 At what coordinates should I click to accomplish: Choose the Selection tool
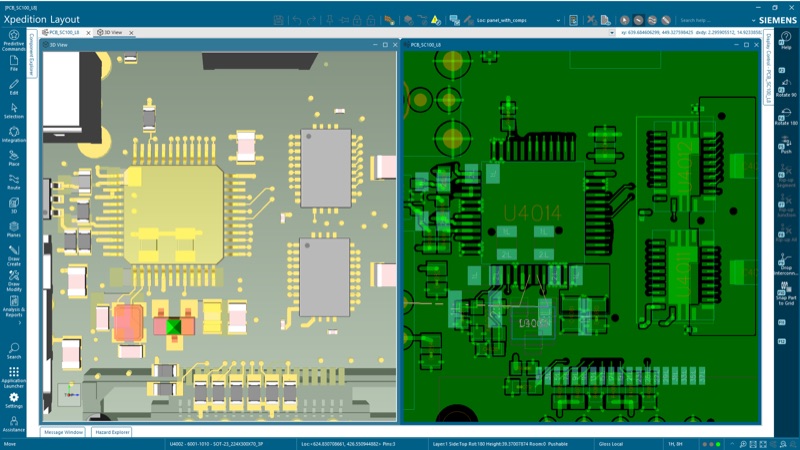[14, 111]
